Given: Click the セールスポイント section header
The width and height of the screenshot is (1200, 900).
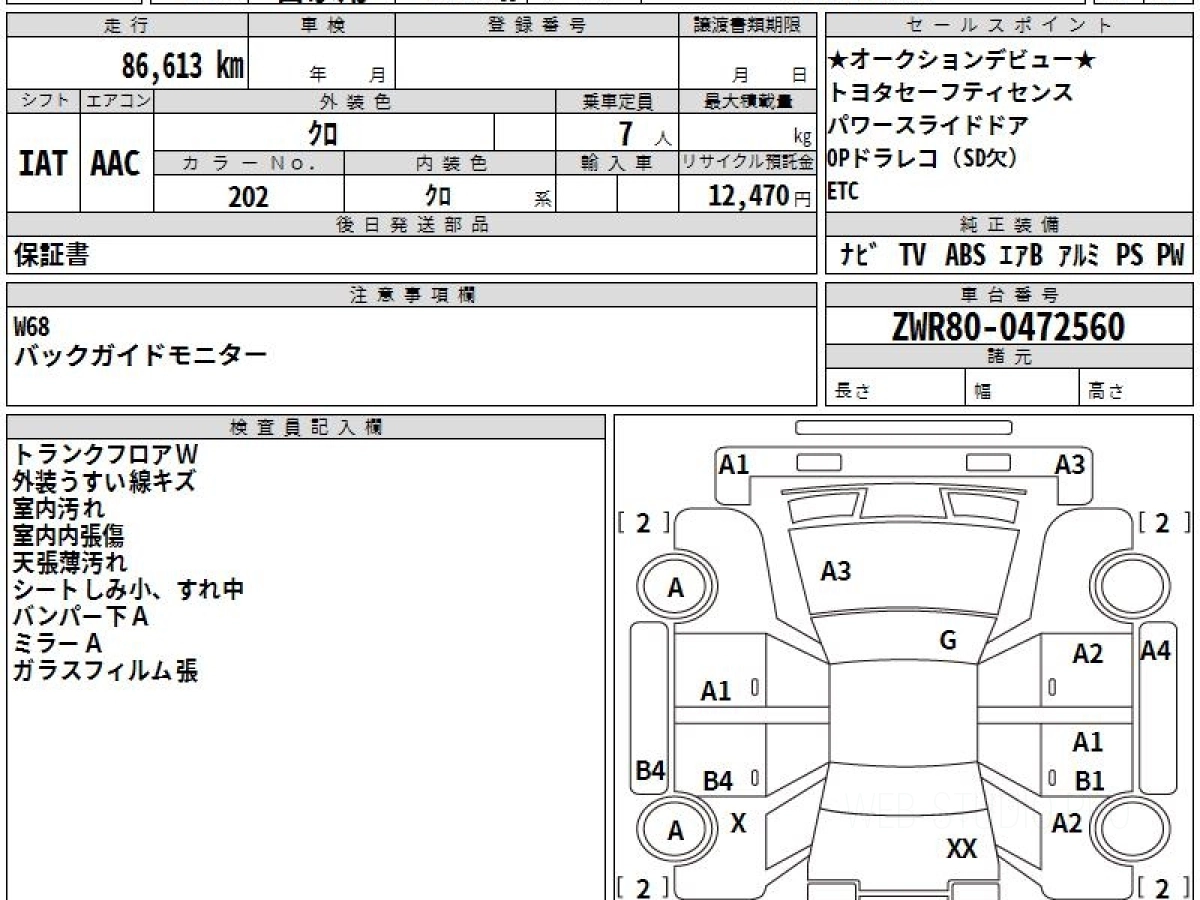Looking at the screenshot, I should coord(1009,26).
